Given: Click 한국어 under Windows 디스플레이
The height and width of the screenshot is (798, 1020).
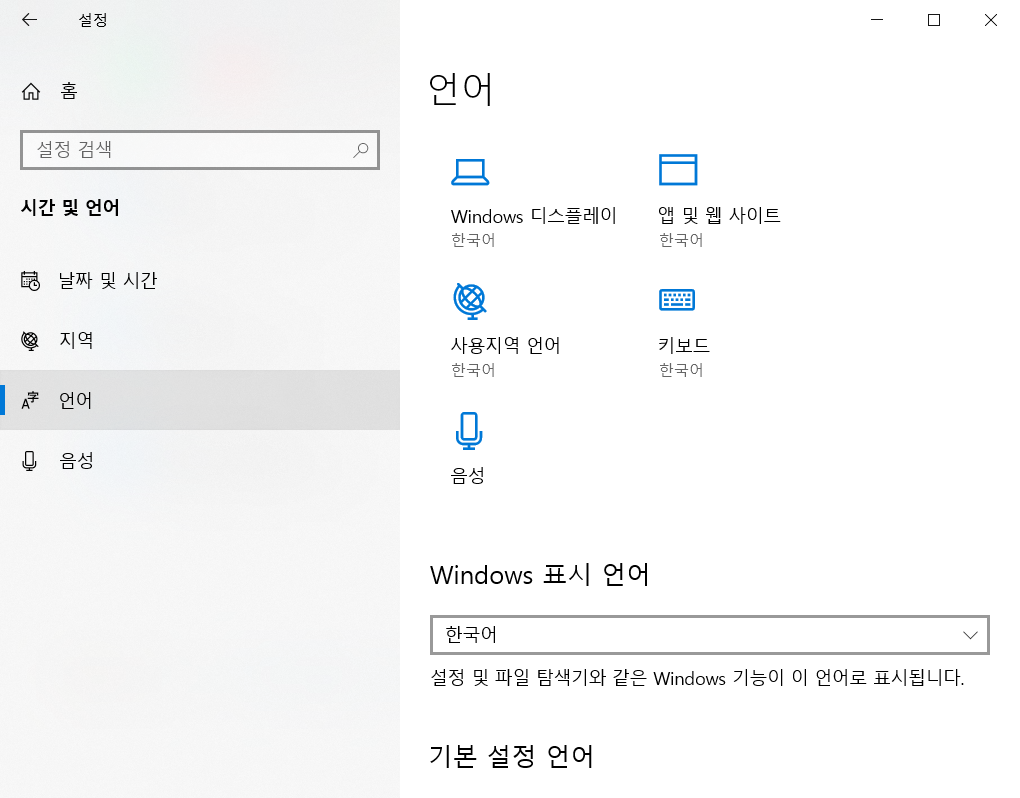Looking at the screenshot, I should click(x=474, y=240).
